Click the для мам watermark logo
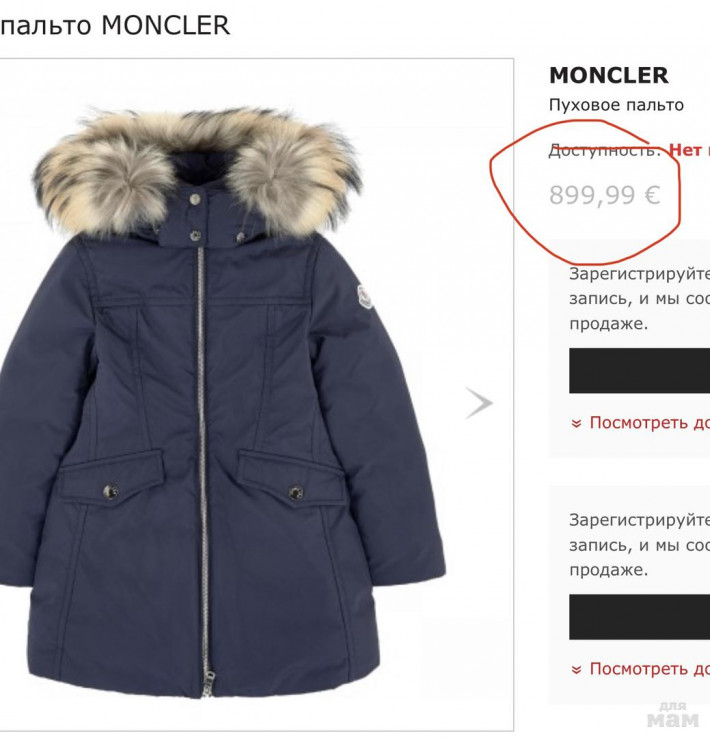 tap(673, 714)
